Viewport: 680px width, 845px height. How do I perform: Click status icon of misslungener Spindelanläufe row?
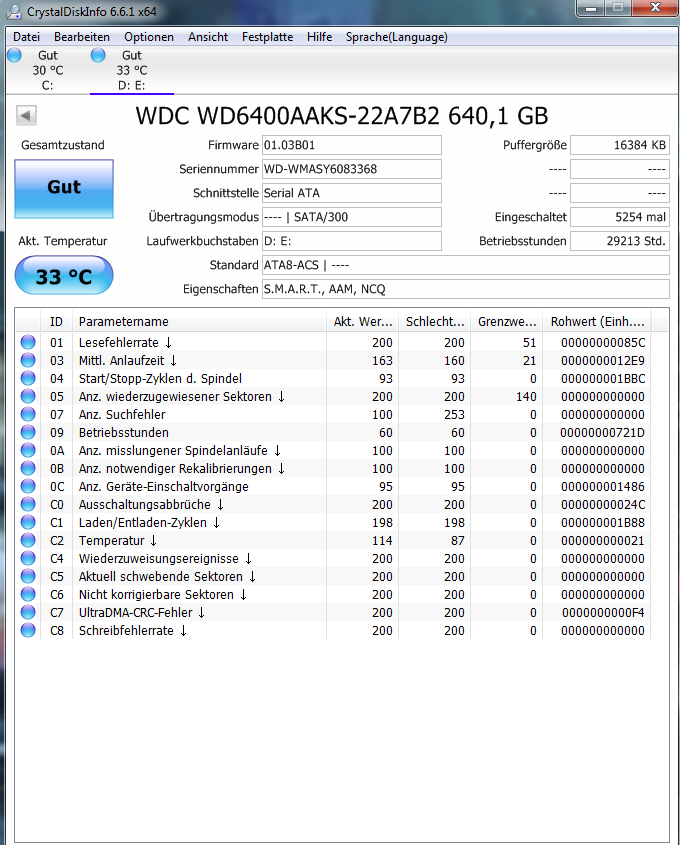(28, 450)
